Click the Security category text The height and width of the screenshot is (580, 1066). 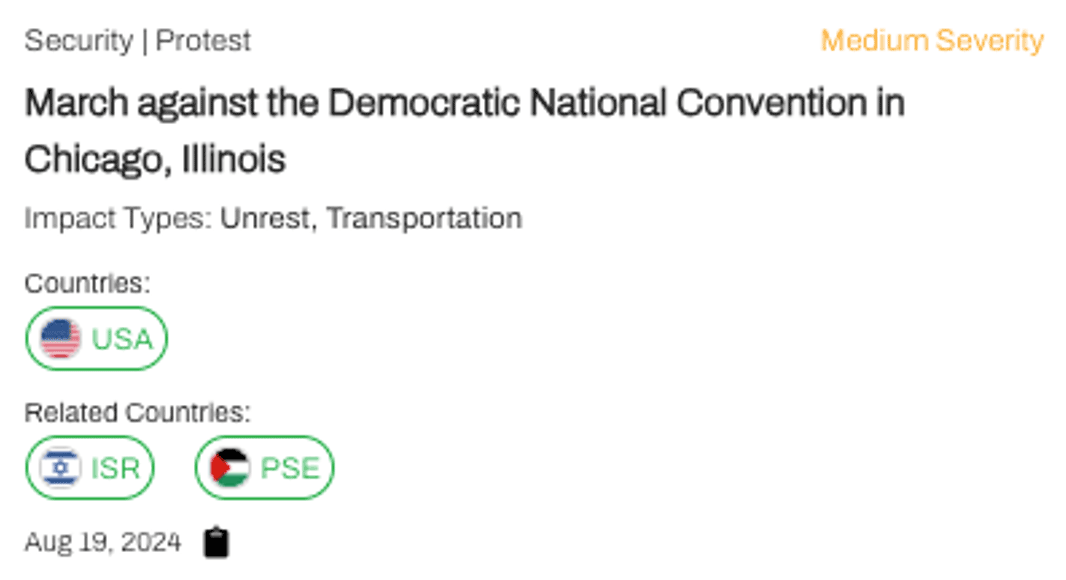click(x=78, y=41)
